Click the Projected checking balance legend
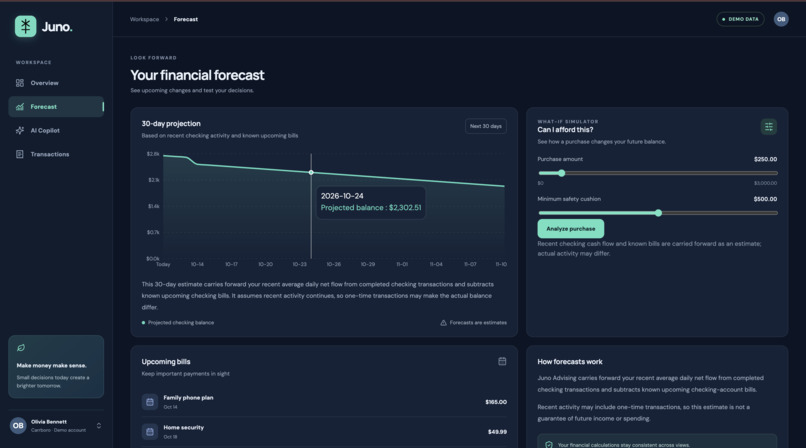Screen dimensions: 806x448 [178, 323]
